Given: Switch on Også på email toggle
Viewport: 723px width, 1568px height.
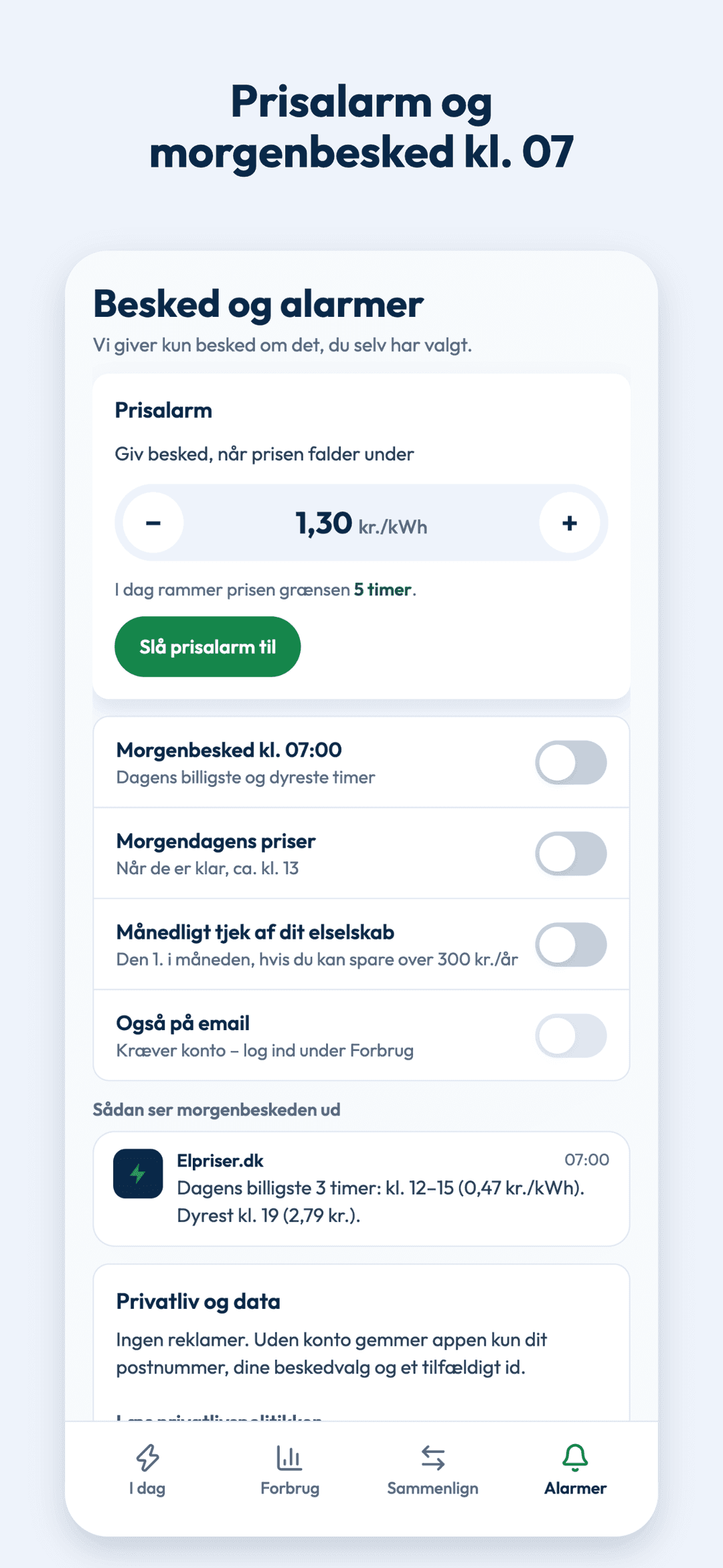Looking at the screenshot, I should 571,1036.
